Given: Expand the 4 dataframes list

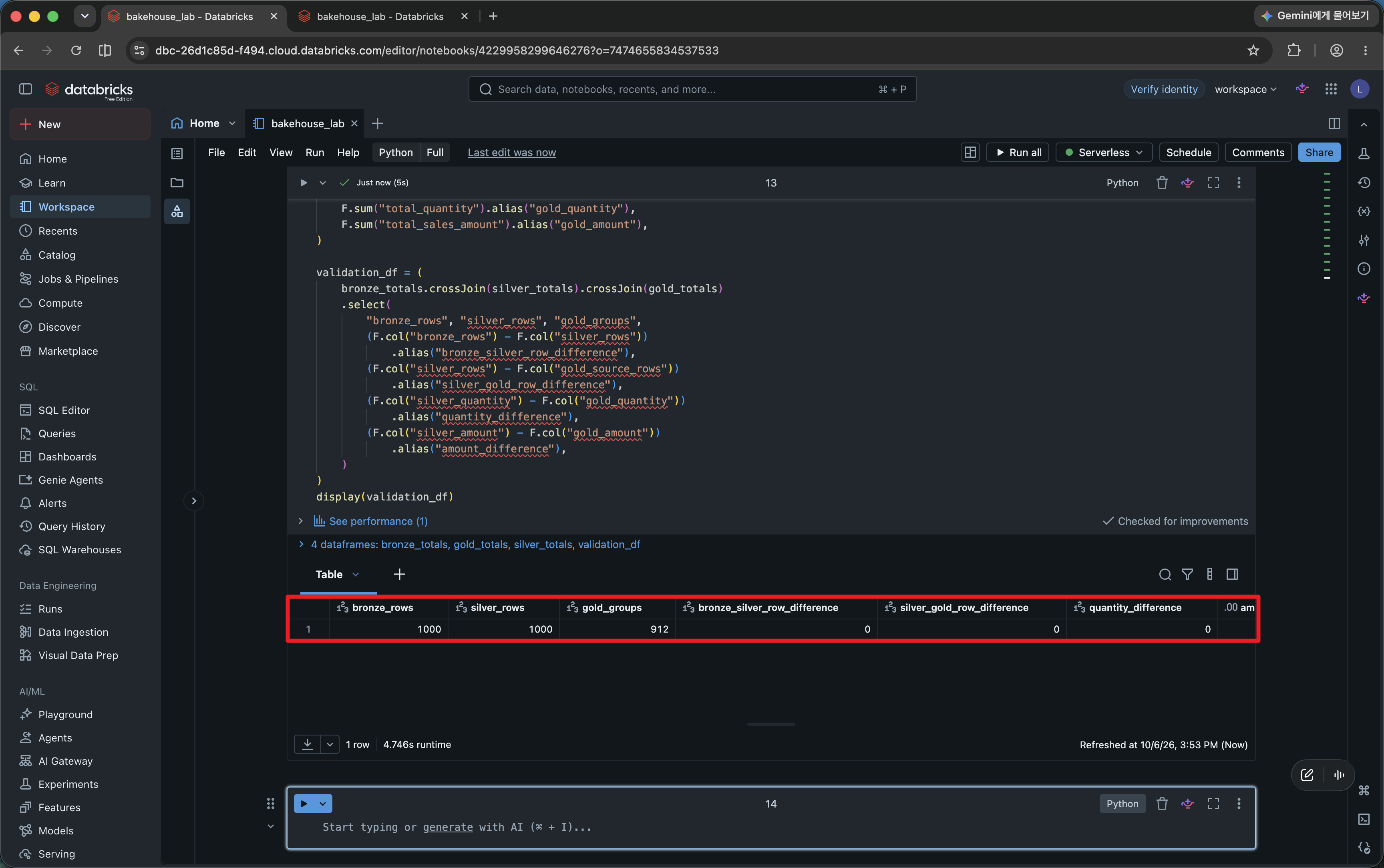Looking at the screenshot, I should [x=301, y=544].
